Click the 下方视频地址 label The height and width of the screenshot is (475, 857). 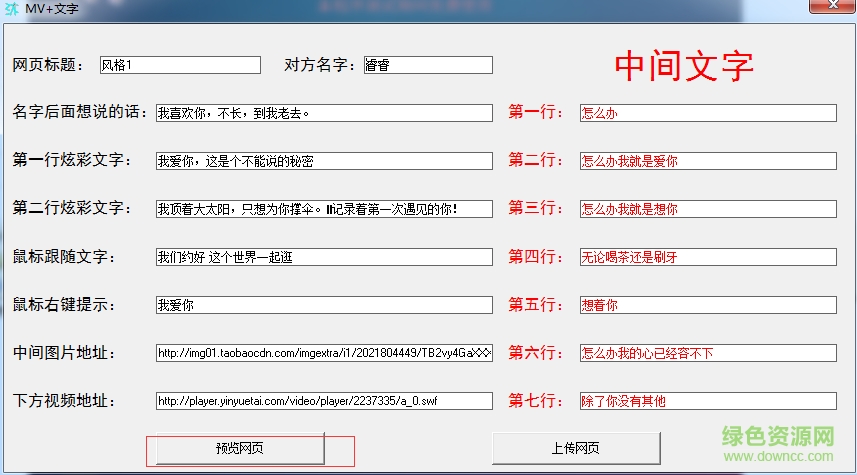click(63, 401)
